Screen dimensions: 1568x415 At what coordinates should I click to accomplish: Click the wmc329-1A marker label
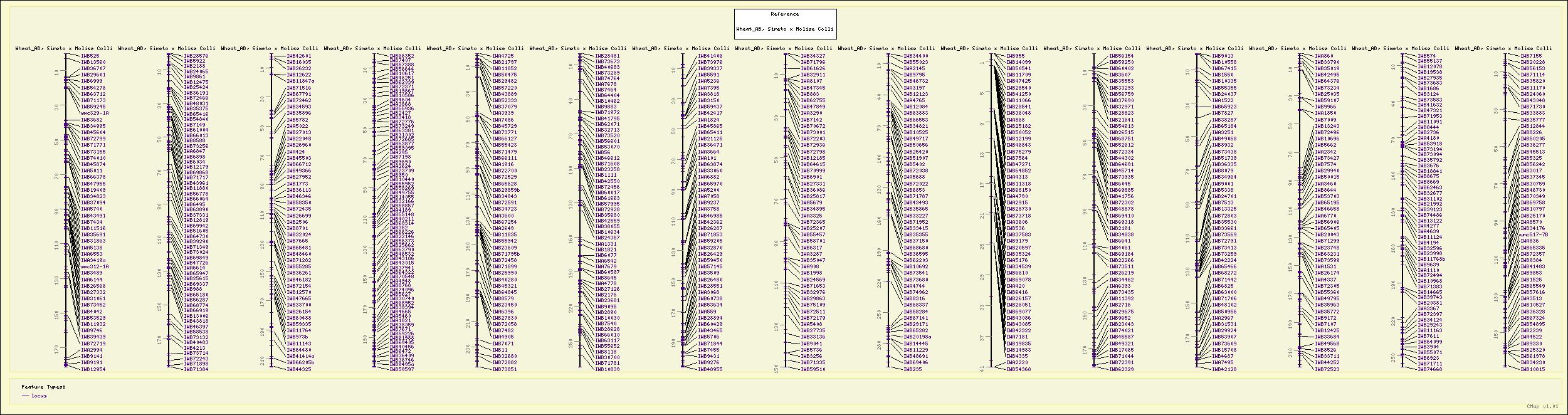(95, 113)
